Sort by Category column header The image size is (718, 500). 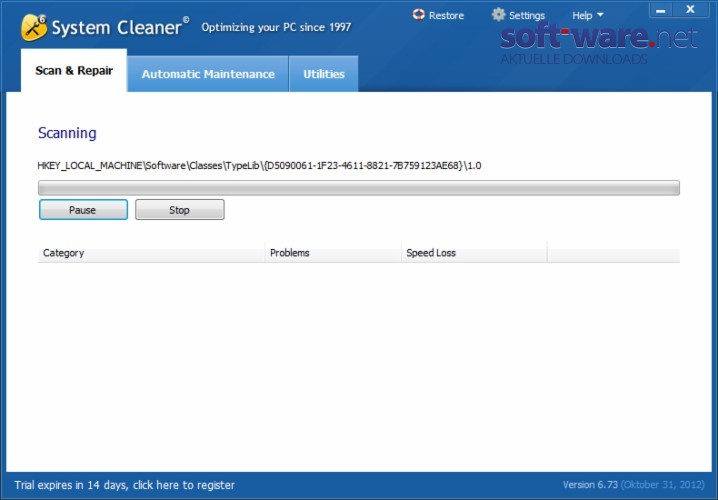(151, 253)
